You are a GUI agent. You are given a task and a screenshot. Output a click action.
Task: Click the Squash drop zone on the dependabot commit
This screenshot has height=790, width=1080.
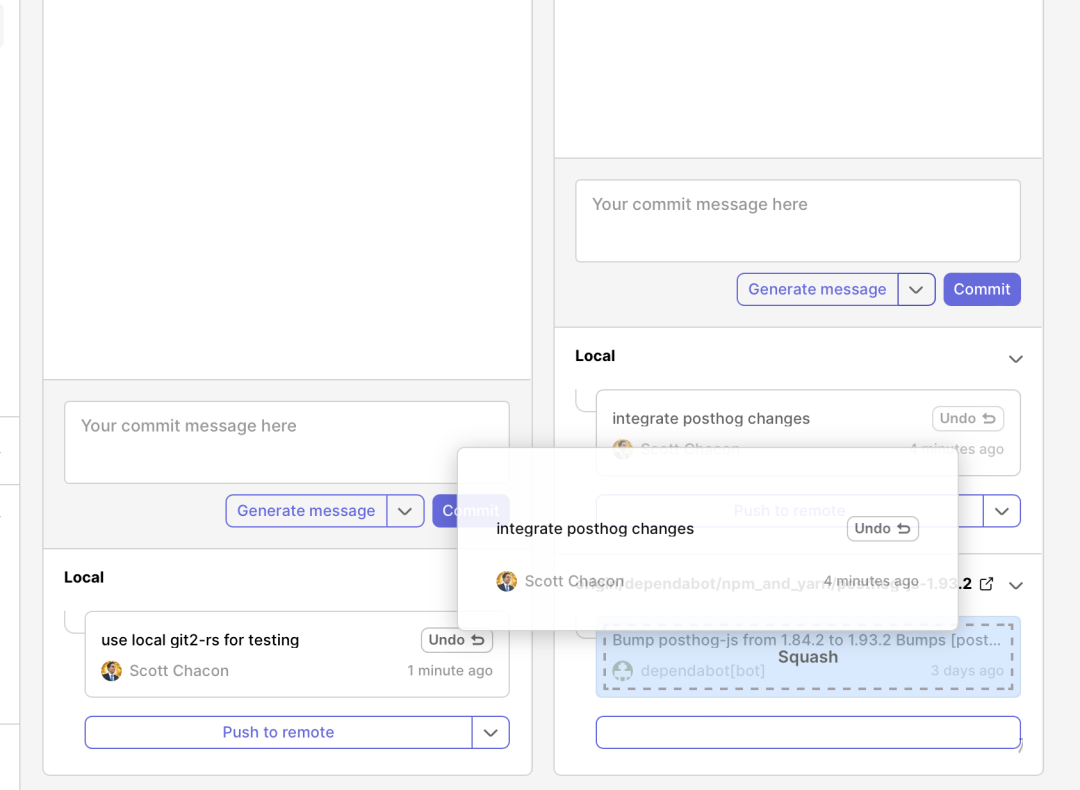[x=808, y=657]
